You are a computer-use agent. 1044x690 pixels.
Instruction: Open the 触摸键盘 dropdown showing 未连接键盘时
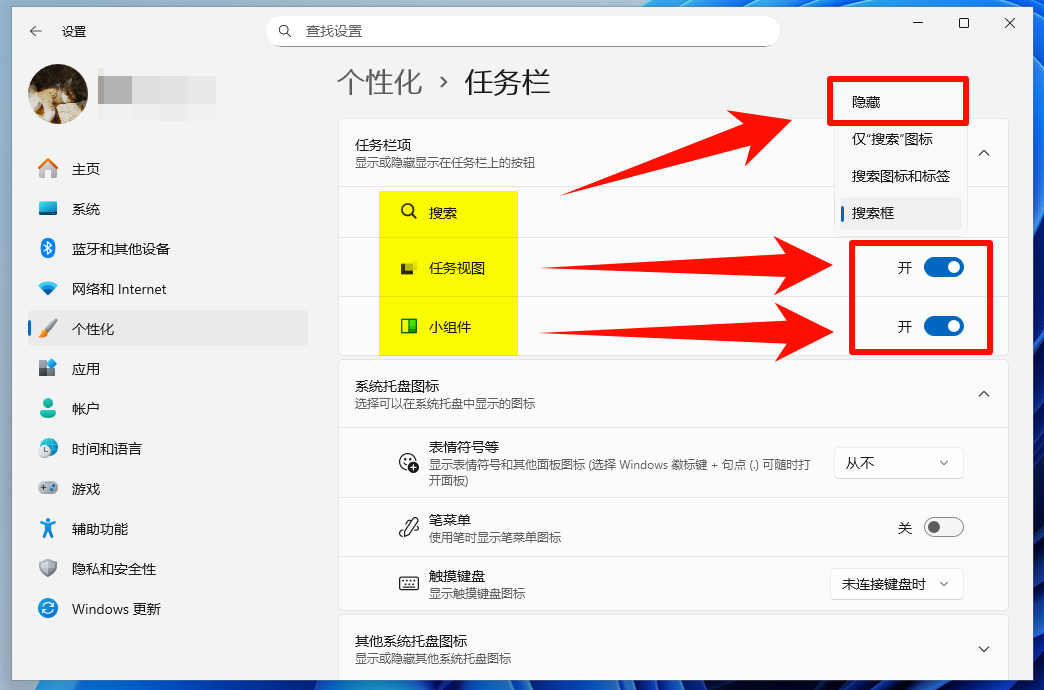[896, 584]
